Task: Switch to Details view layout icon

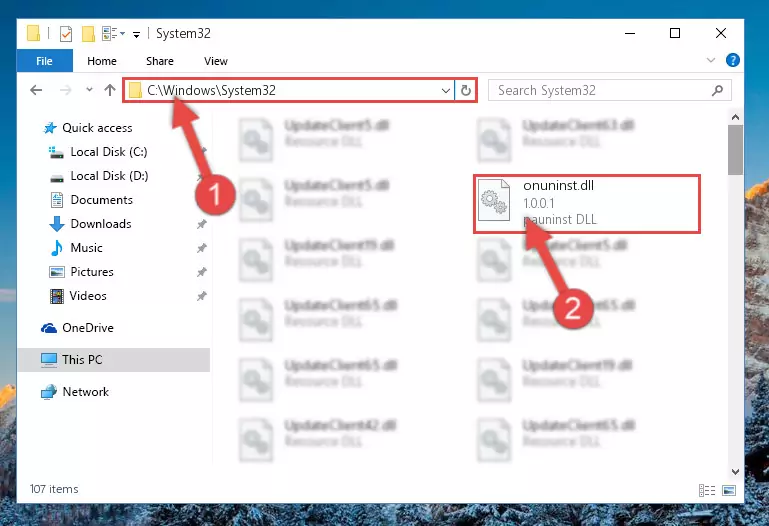Action: click(707, 490)
